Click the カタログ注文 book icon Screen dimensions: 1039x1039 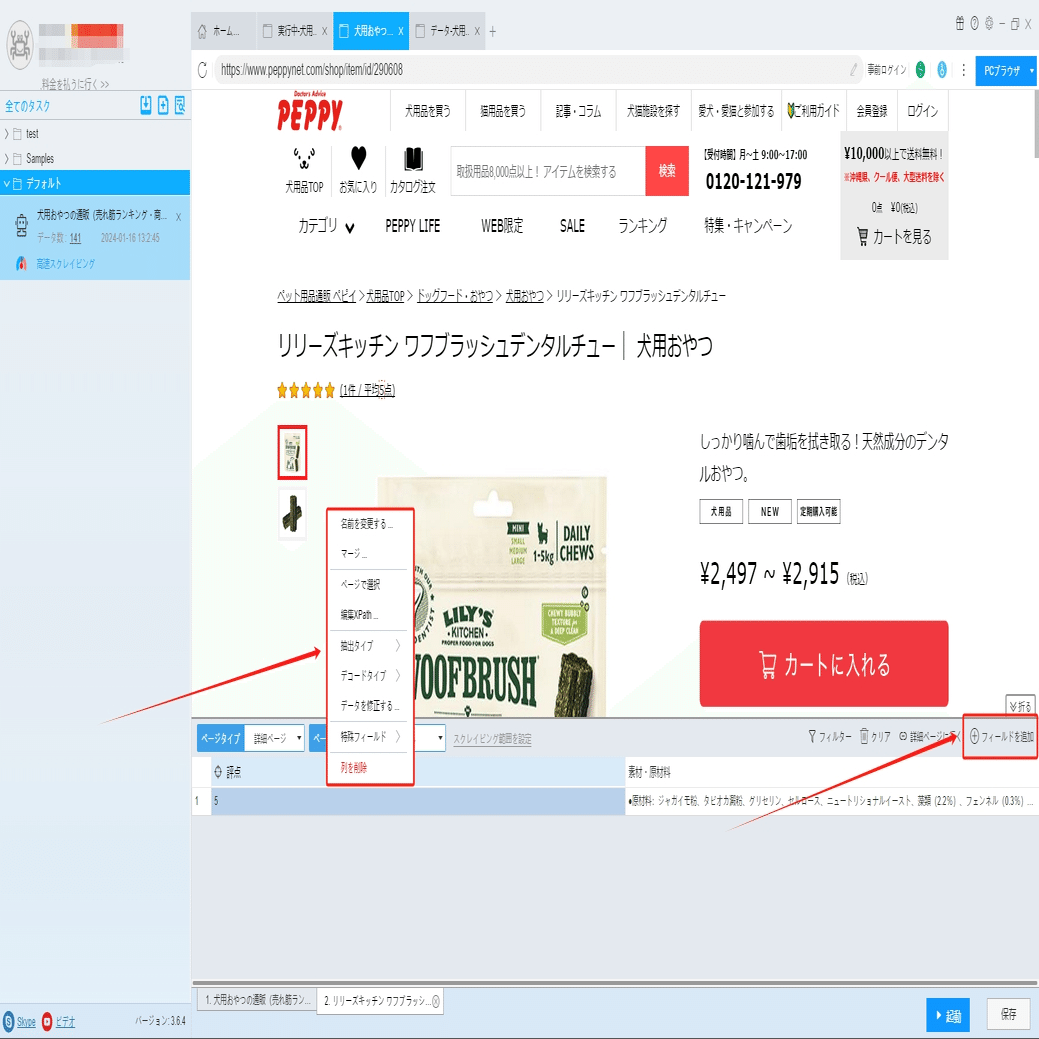tap(413, 159)
